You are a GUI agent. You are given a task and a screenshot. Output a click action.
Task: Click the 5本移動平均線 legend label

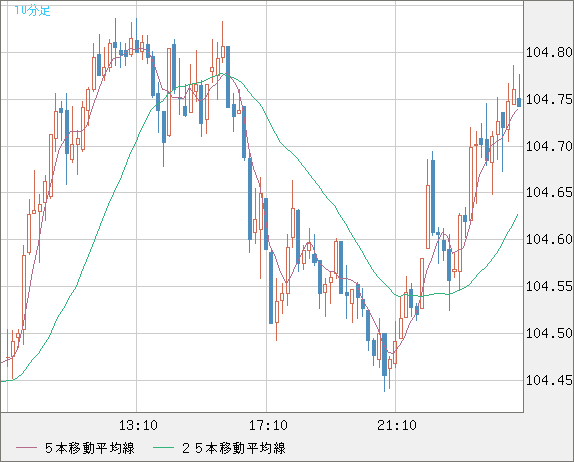click(90, 448)
